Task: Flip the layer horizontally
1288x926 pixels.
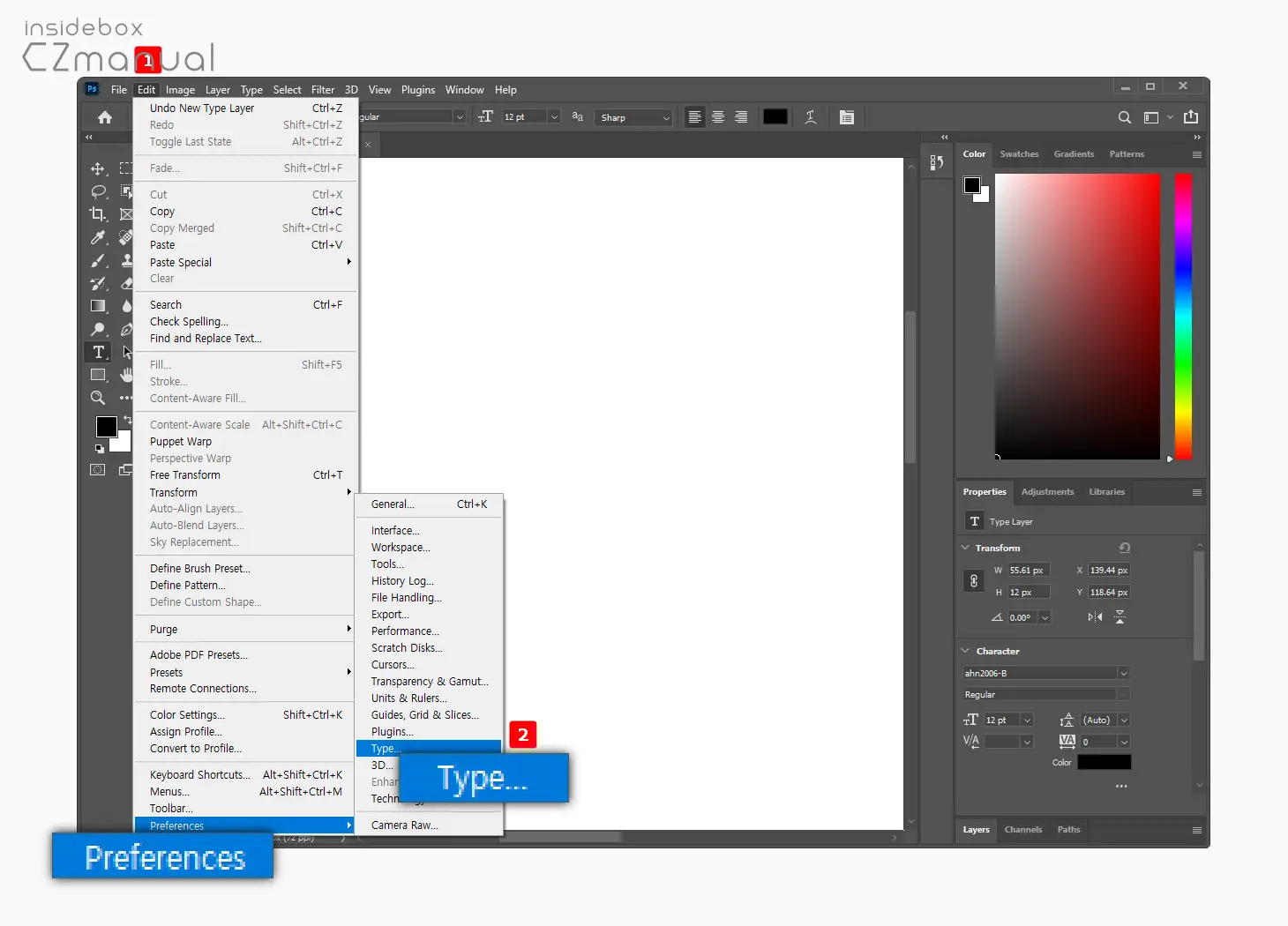Action: 1095,617
